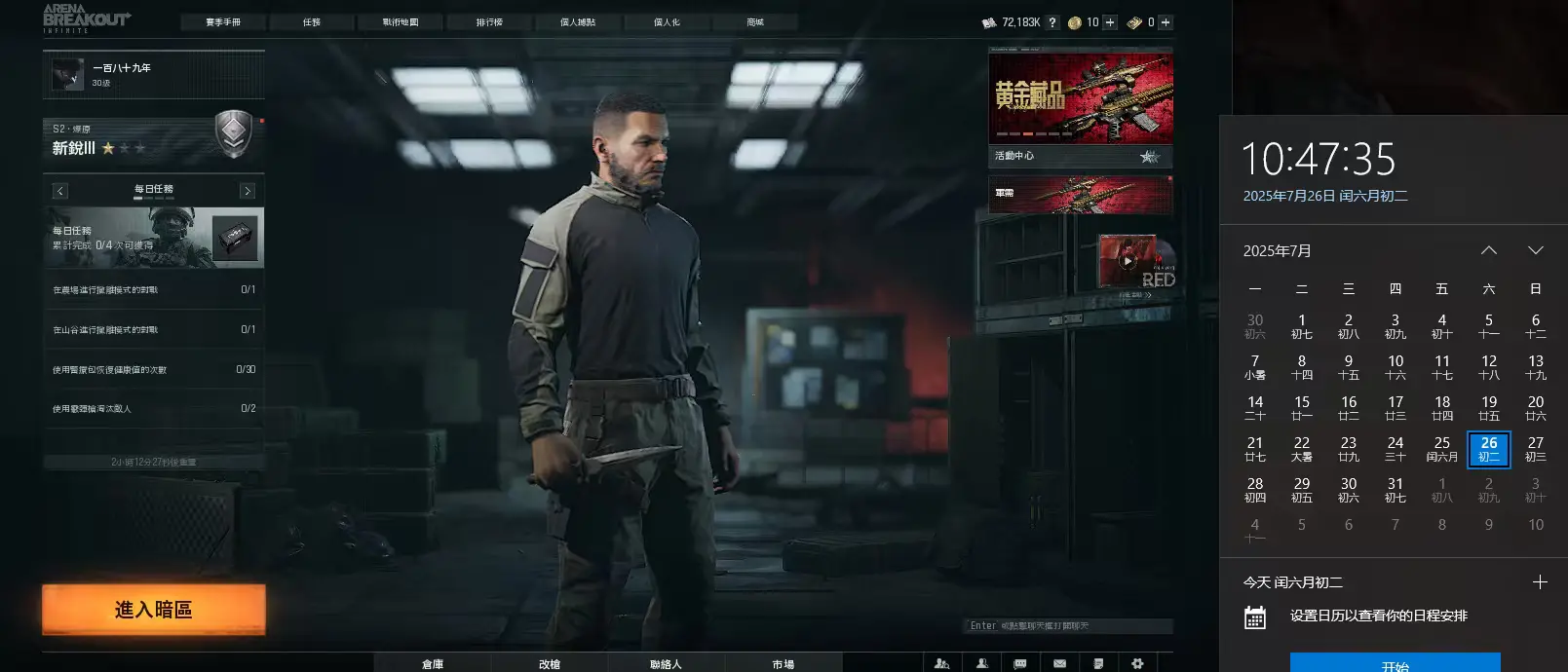This screenshot has width=1568, height=672.
Task: Play the RED promotional video
Action: (1128, 261)
